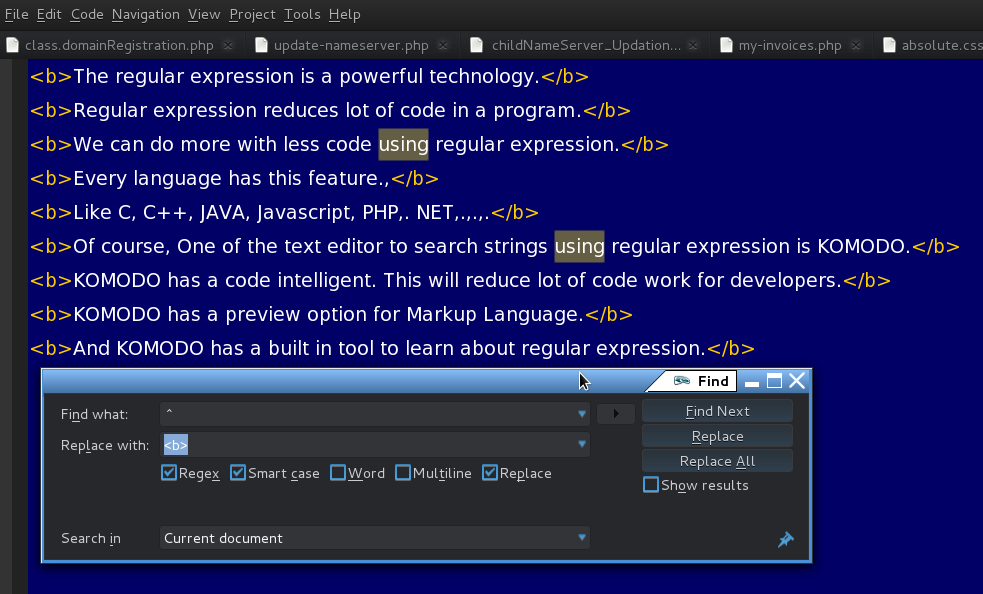Click file icon on my-invoices.php tab
This screenshot has width=983, height=594.
(x=726, y=45)
